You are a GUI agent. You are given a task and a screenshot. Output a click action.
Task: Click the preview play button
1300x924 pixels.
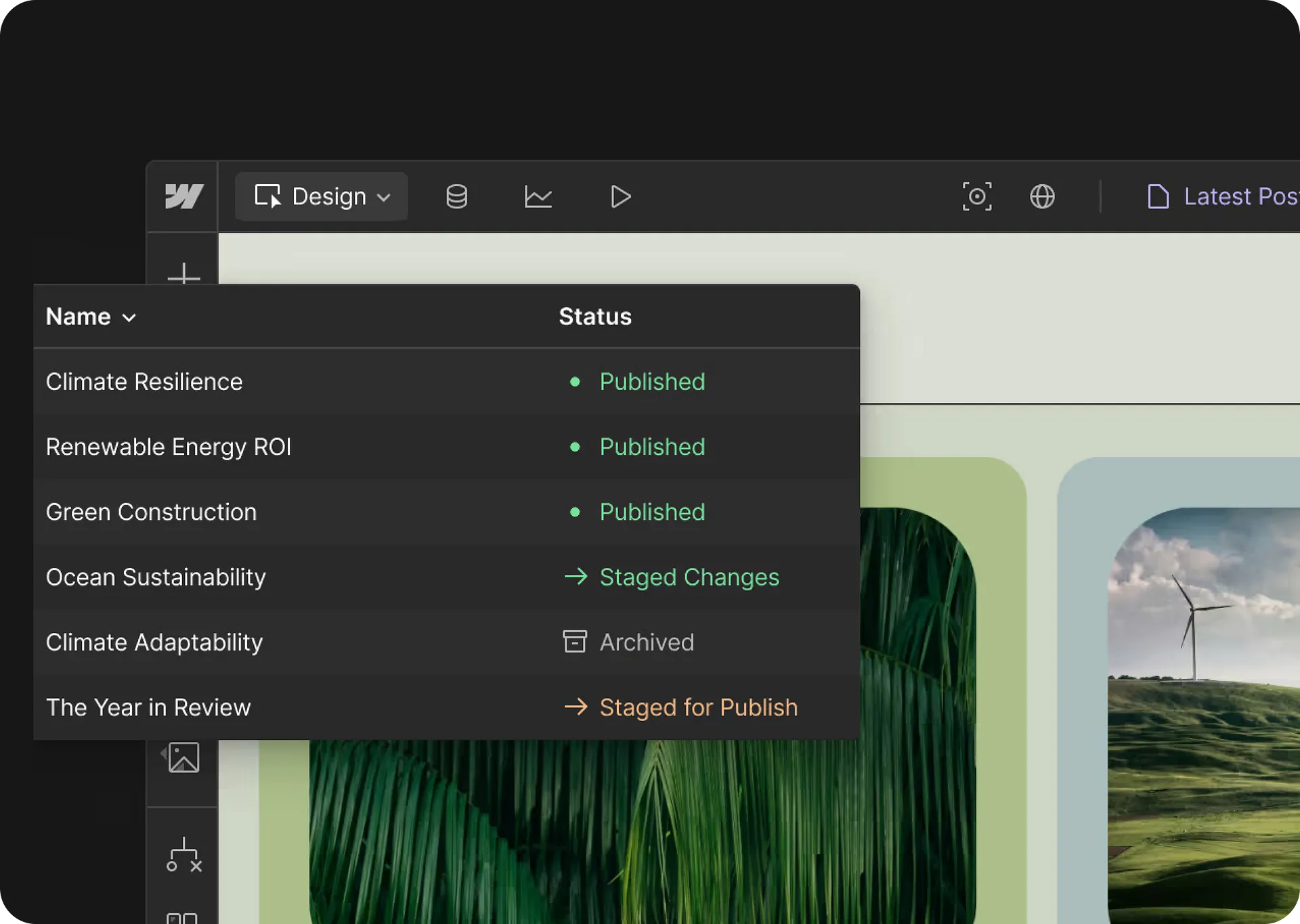620,196
